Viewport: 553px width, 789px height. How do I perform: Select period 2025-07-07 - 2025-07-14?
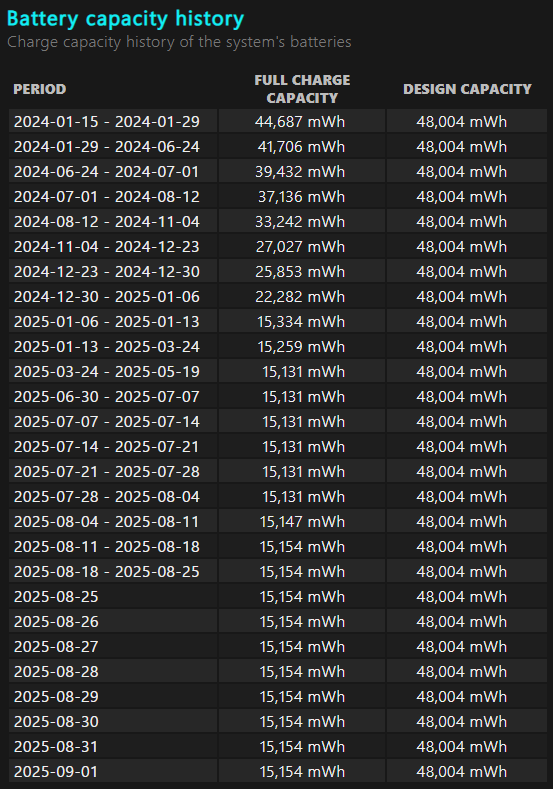click(107, 422)
